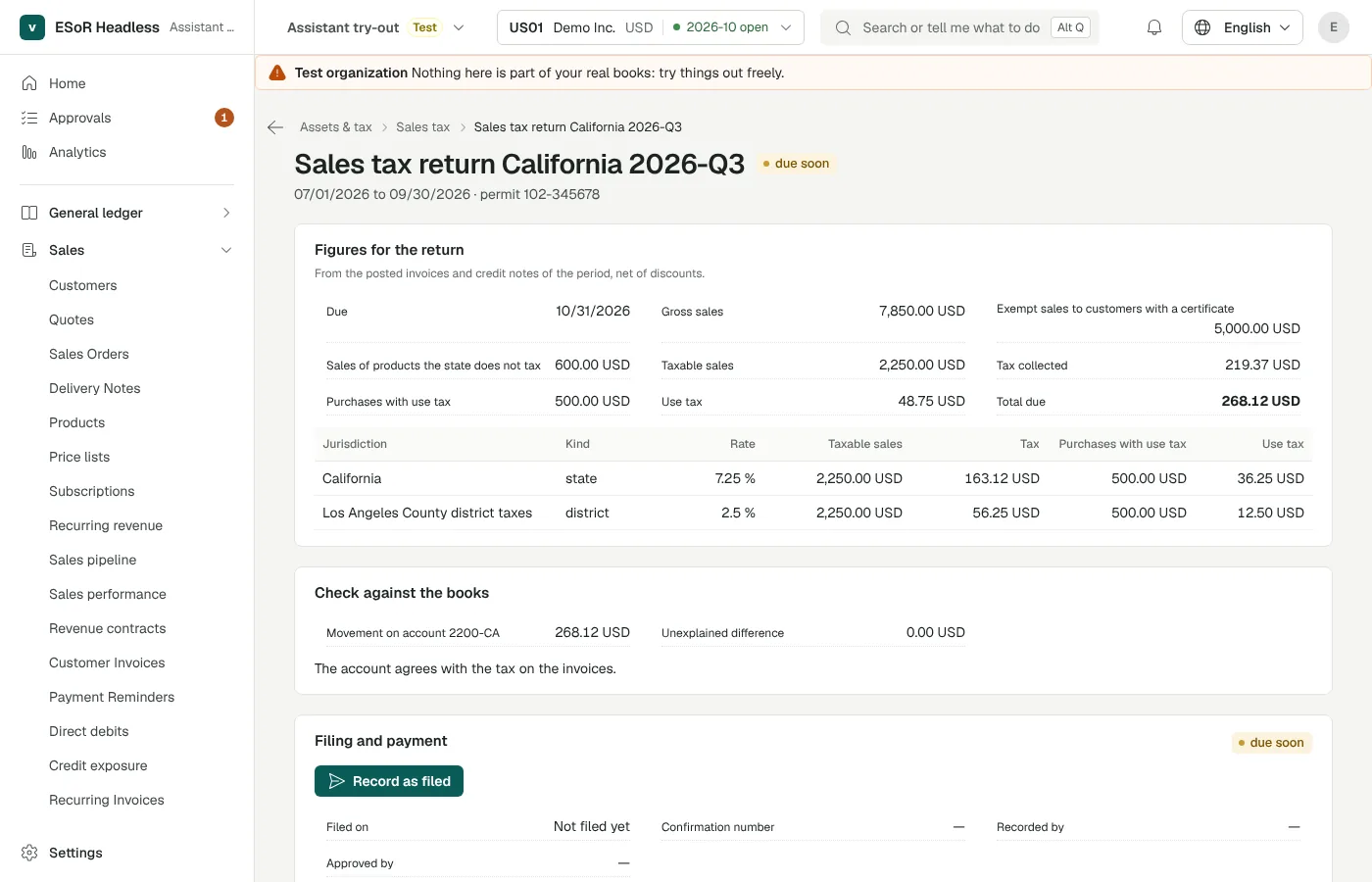The height and width of the screenshot is (882, 1372).
Task: Open Customer Invoices in the sidebar
Action: [107, 662]
